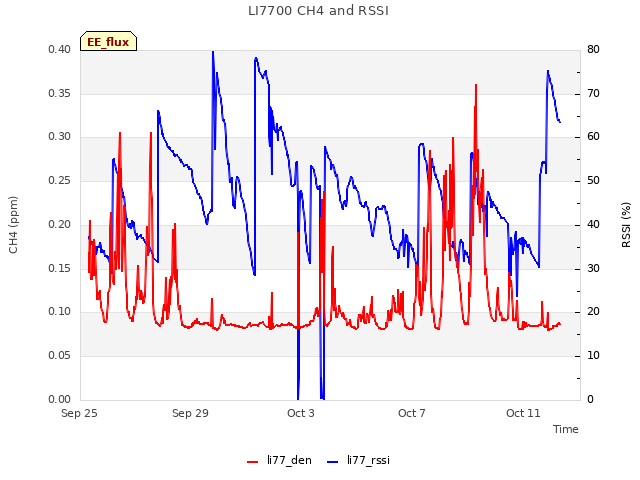Click the 0.00 left axis tick value
The height and width of the screenshot is (480, 640).
[60, 400]
